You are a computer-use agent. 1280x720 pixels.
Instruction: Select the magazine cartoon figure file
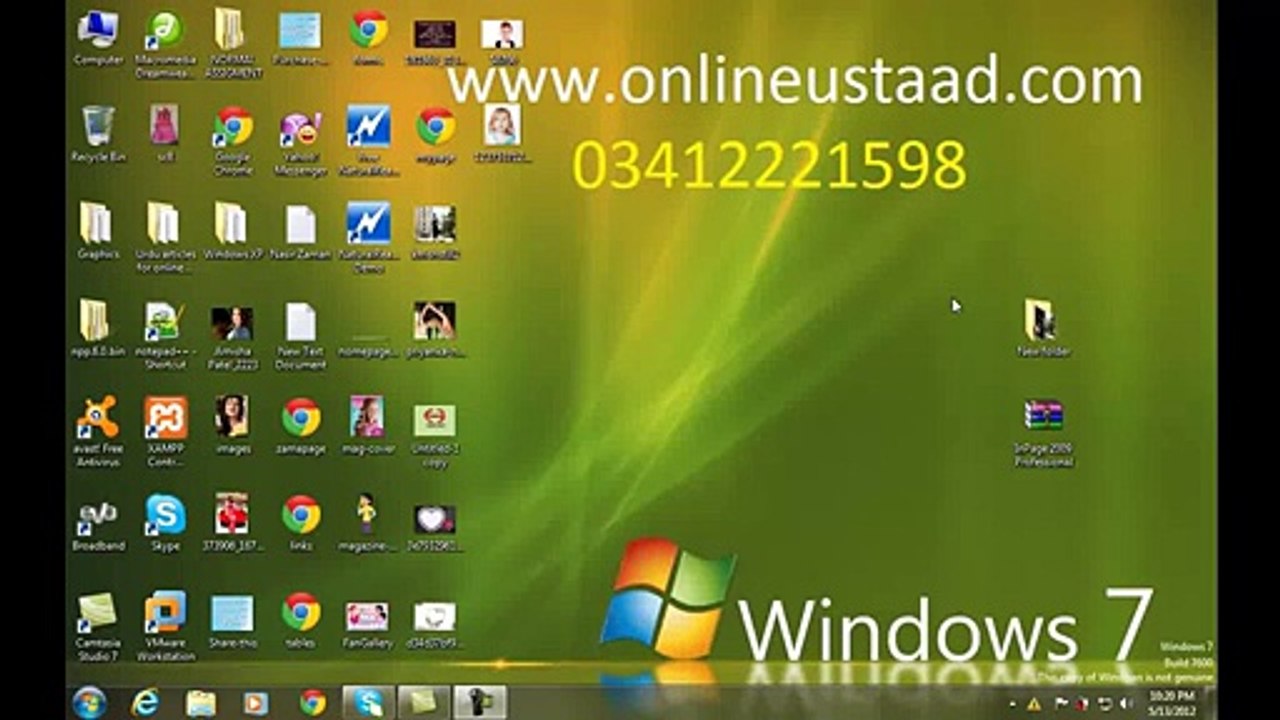(x=367, y=523)
